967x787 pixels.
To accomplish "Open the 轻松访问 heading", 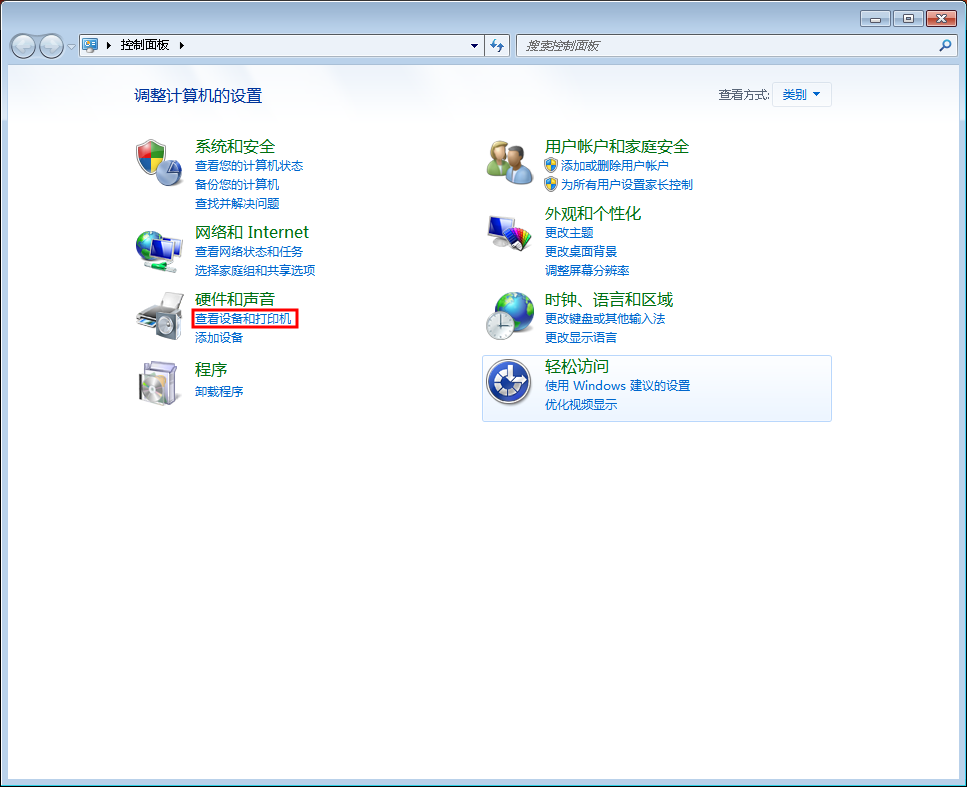I will (x=577, y=366).
